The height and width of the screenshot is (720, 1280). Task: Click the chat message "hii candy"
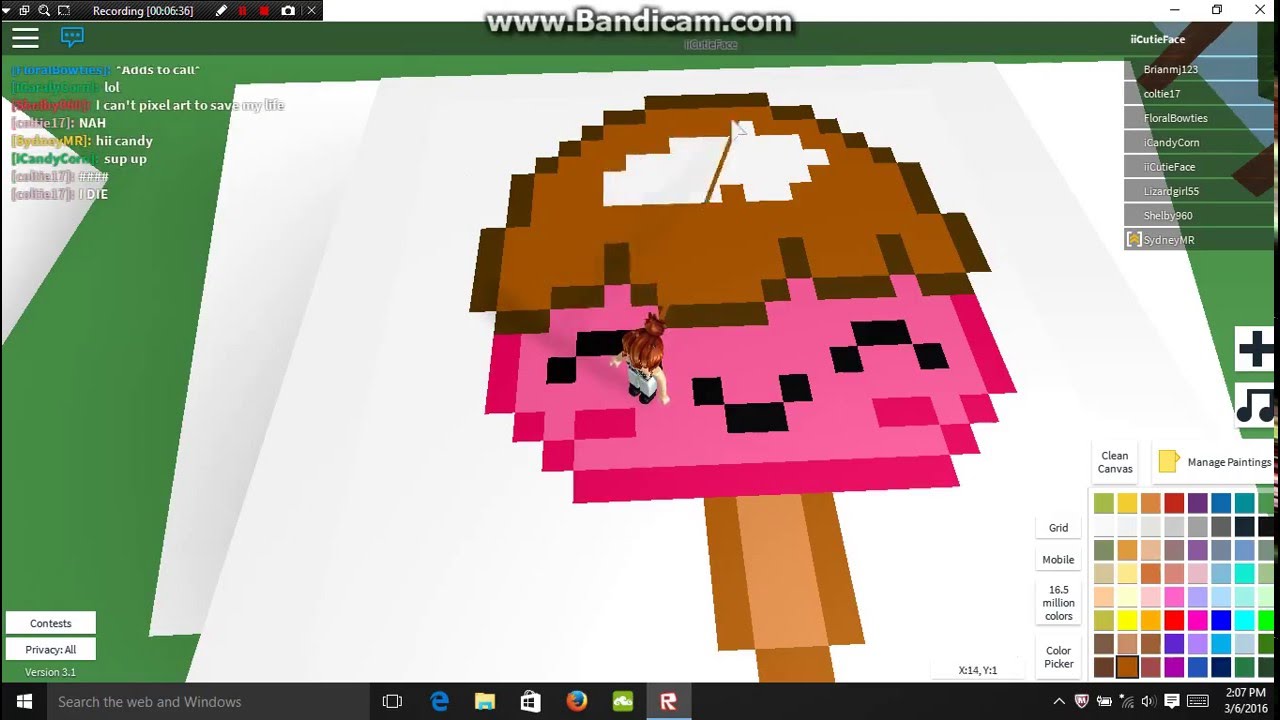pyautogui.click(x=124, y=141)
